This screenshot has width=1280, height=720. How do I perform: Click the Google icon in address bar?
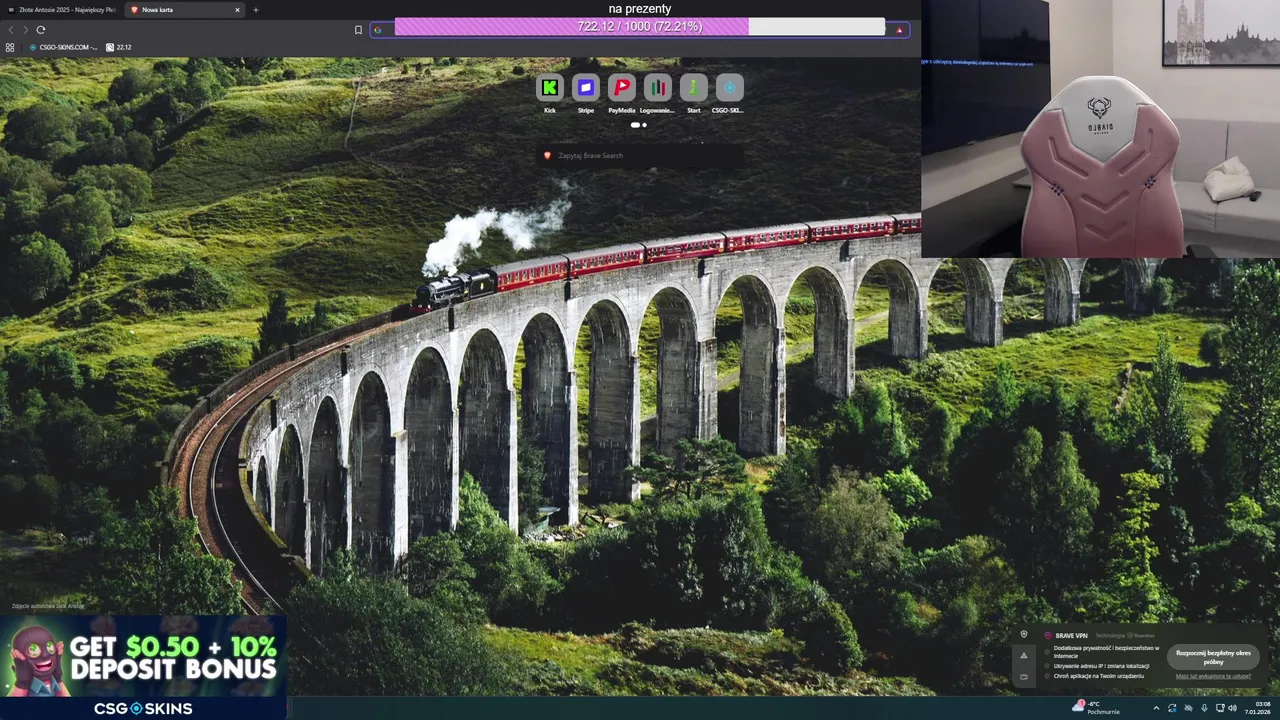(x=378, y=30)
